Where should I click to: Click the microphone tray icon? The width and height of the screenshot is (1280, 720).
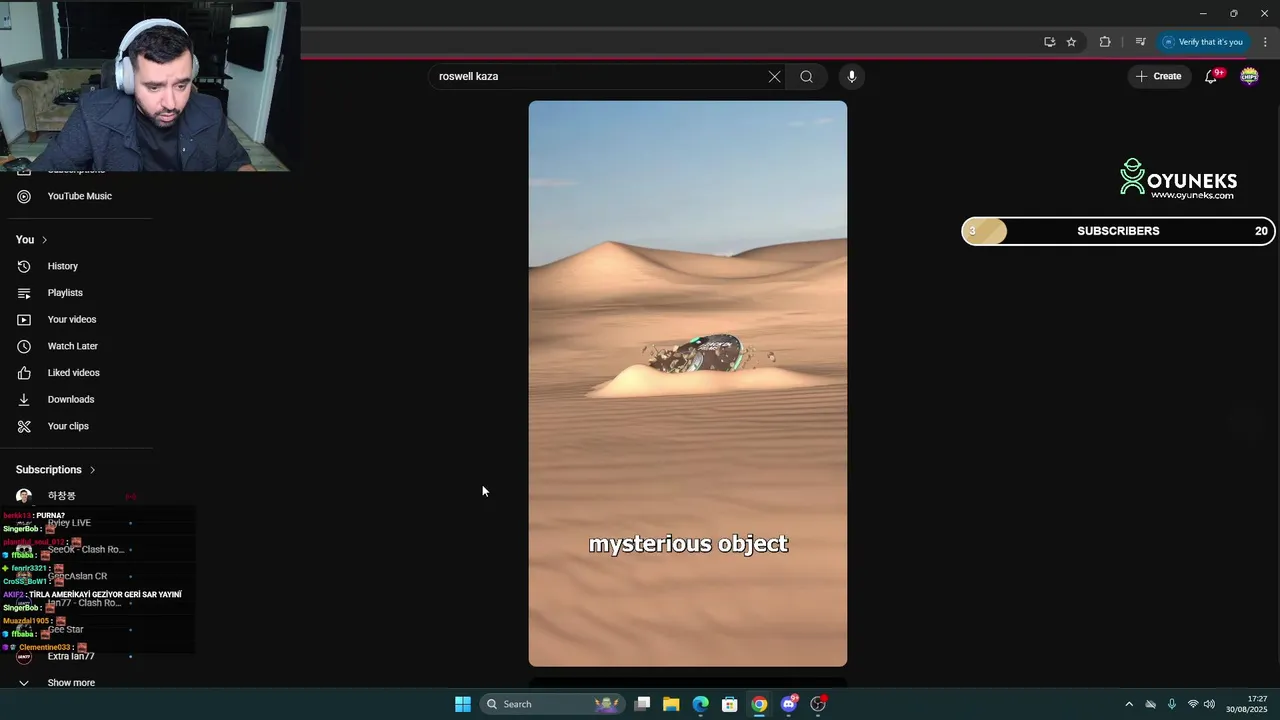[x=1171, y=704]
